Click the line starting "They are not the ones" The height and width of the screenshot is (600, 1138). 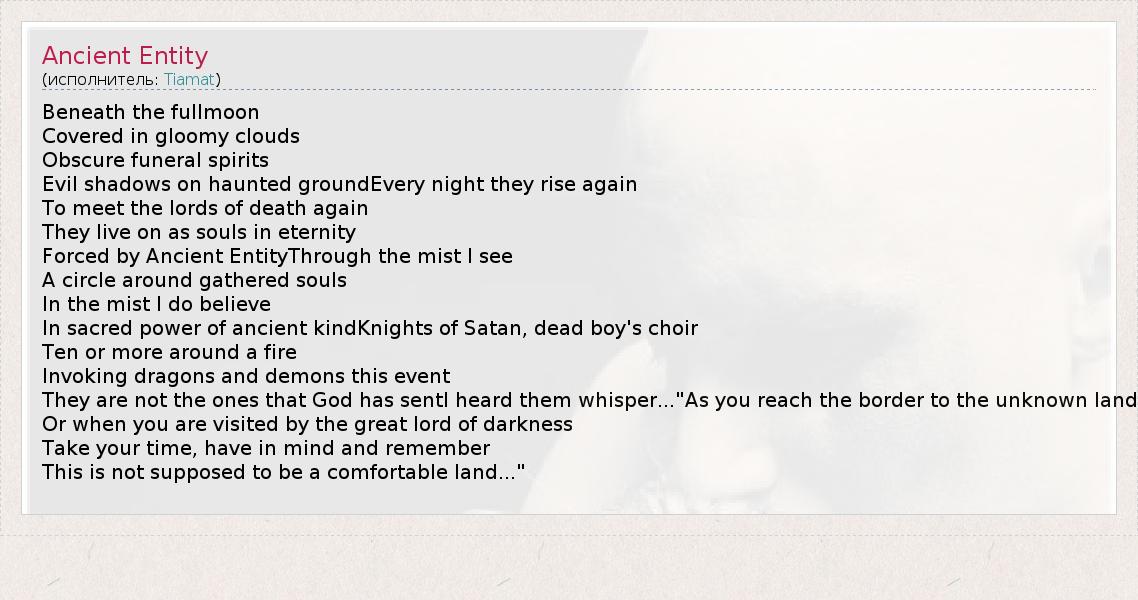[x=588, y=400]
